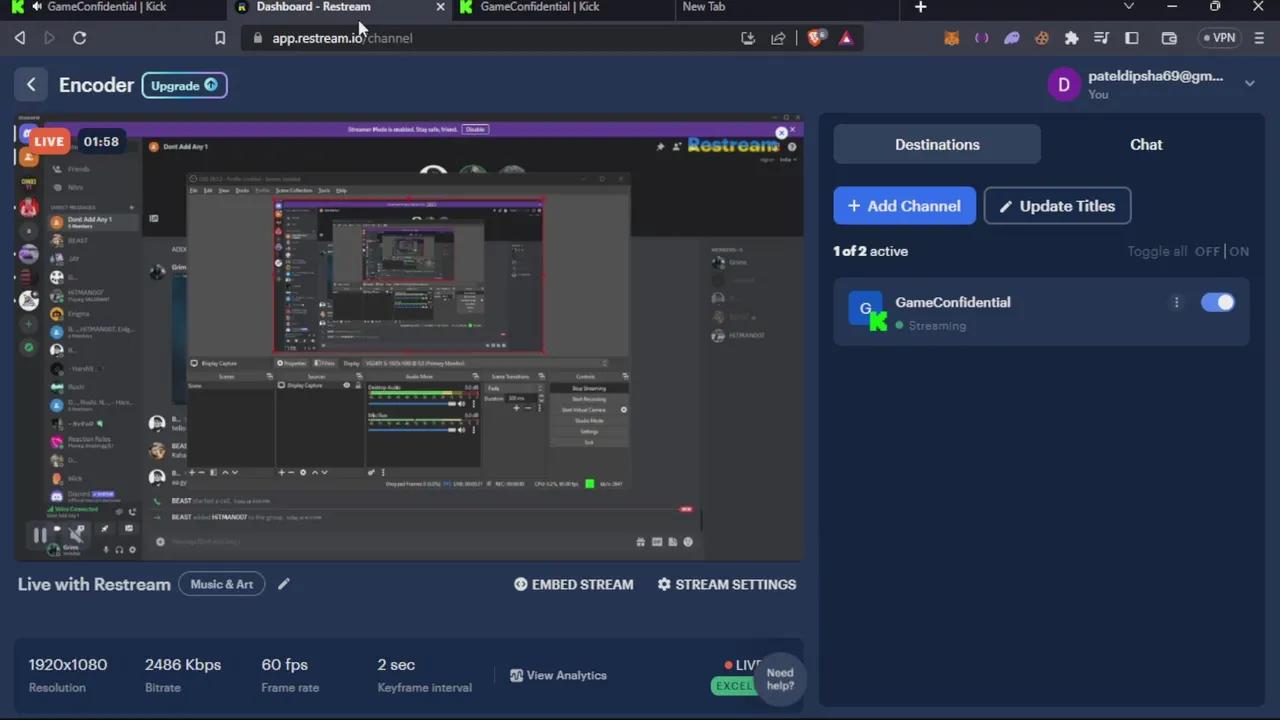The width and height of the screenshot is (1280, 720).
Task: Open the Brave Shields lion icon
Action: [816, 38]
